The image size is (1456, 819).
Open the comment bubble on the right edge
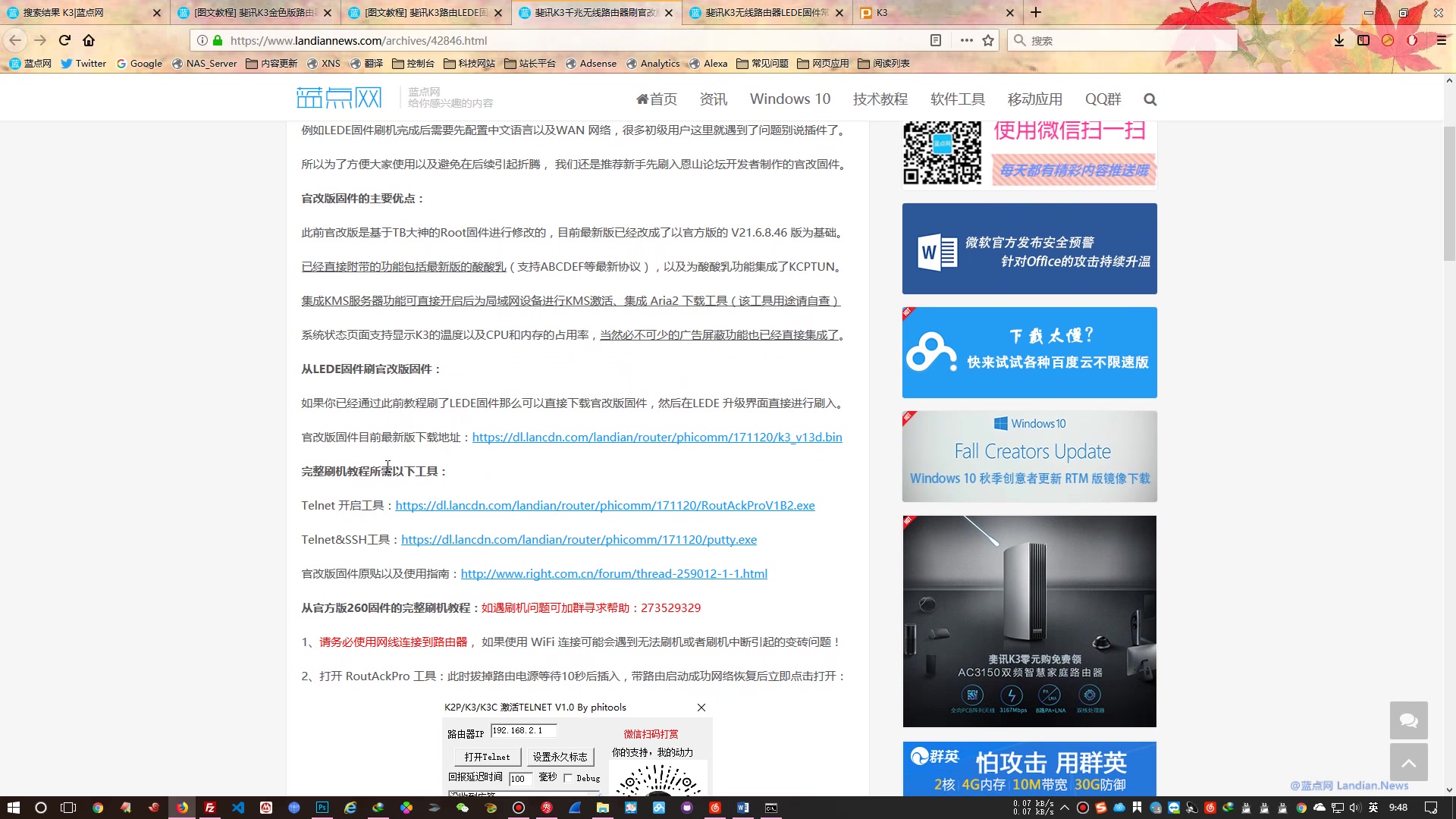pyautogui.click(x=1409, y=720)
